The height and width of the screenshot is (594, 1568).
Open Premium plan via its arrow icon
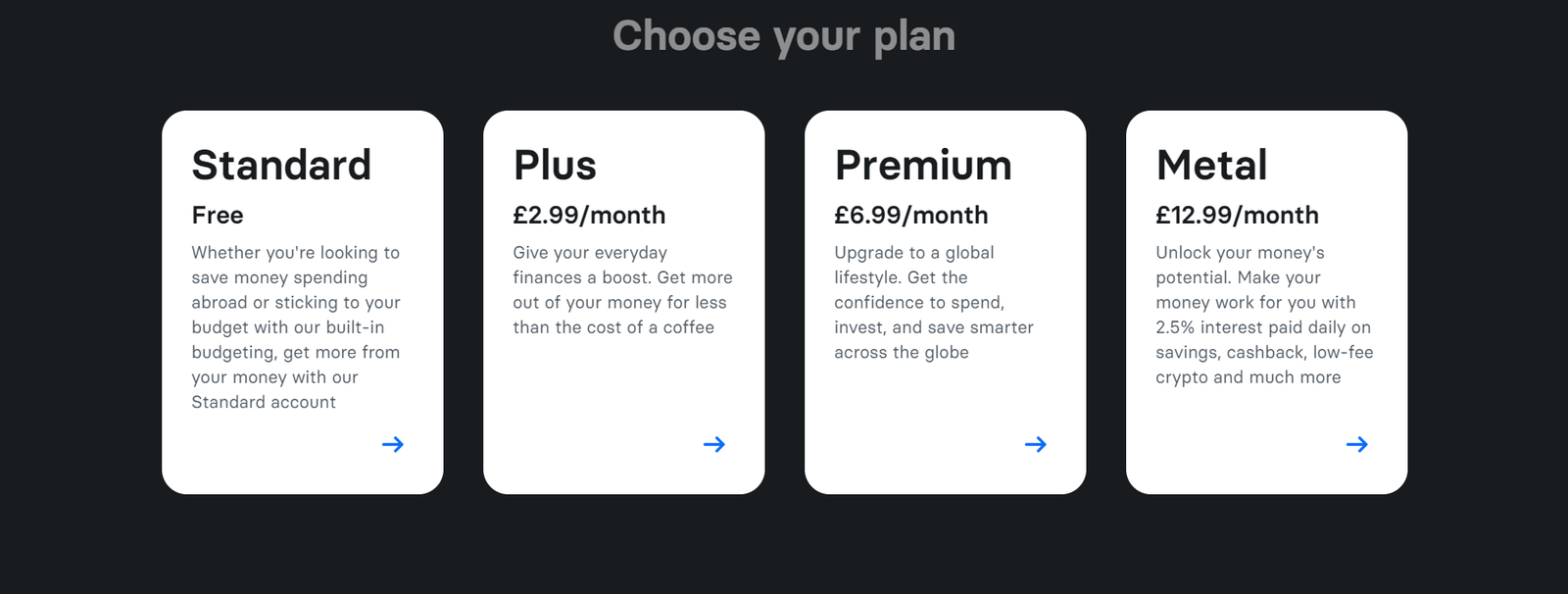click(x=1036, y=445)
